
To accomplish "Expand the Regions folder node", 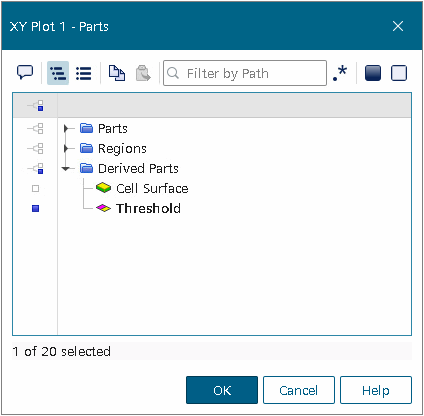I will (x=66, y=148).
